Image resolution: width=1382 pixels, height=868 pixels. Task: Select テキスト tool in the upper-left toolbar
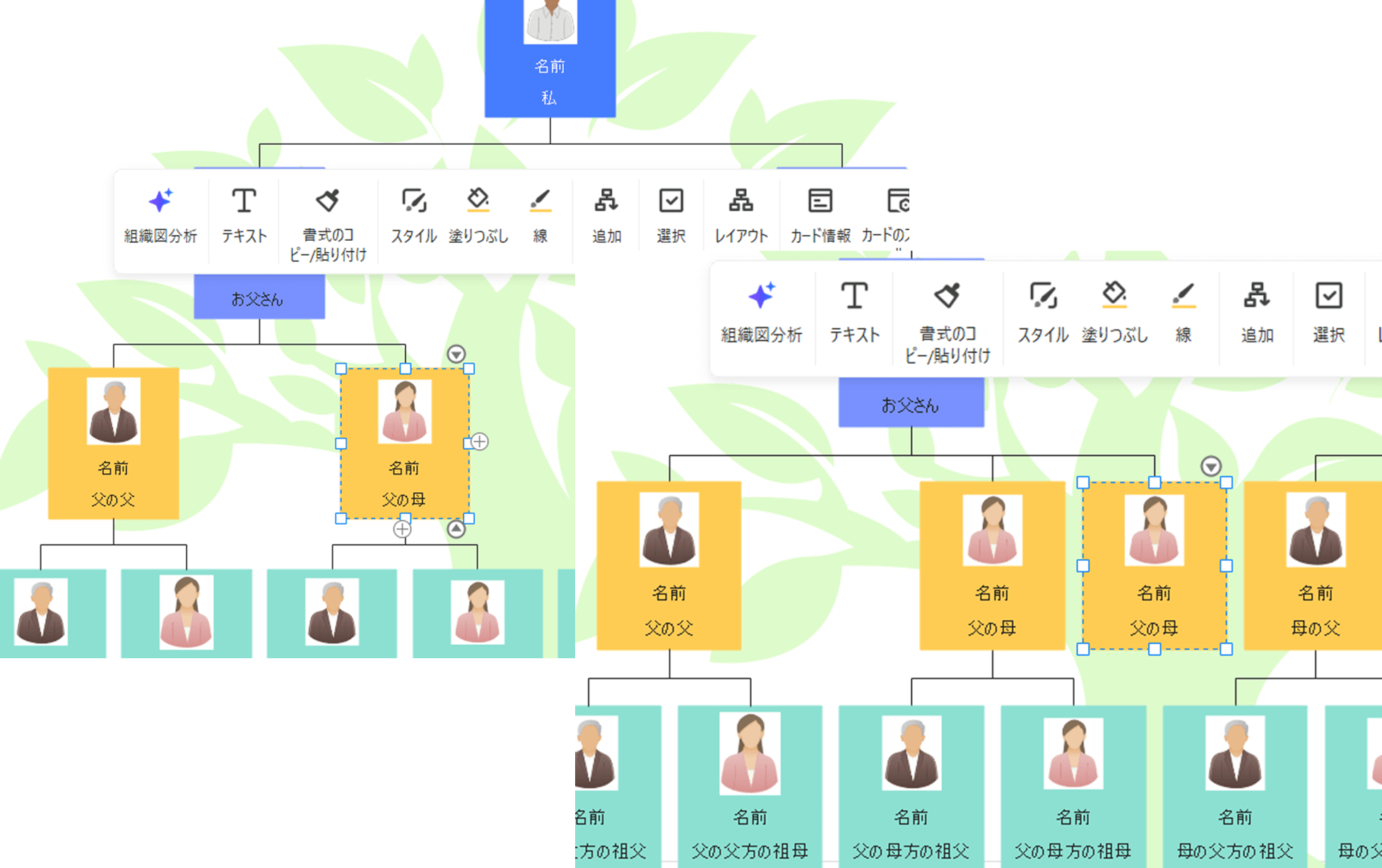pyautogui.click(x=244, y=215)
